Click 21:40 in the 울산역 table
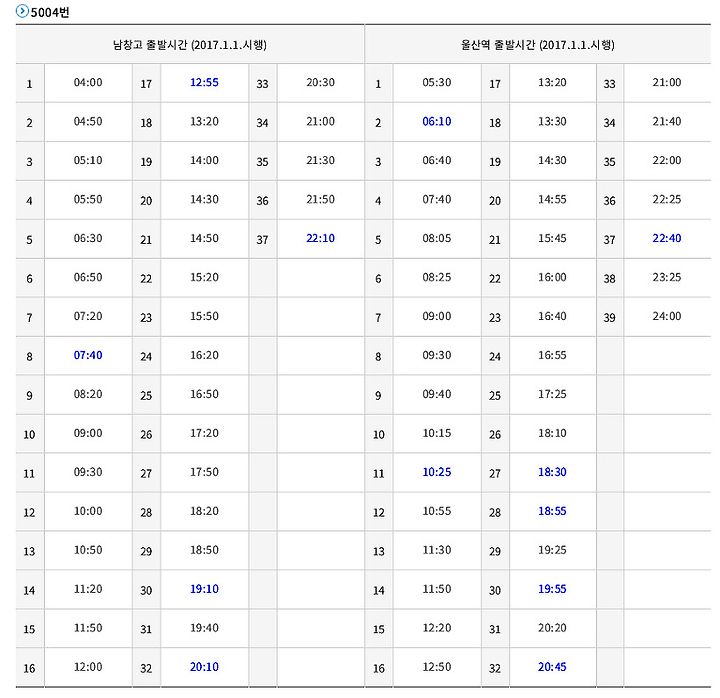This screenshot has height=698, width=720. [x=667, y=122]
